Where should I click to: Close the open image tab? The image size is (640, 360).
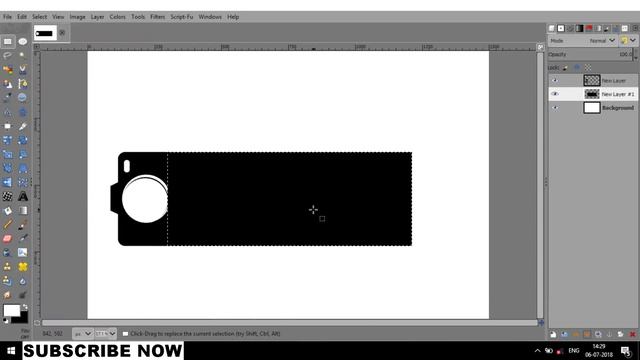click(x=62, y=33)
